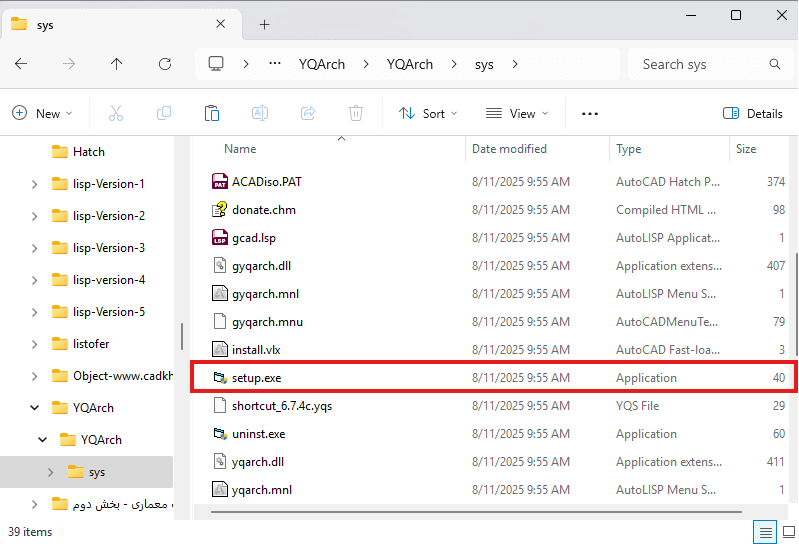The height and width of the screenshot is (544, 799).
Task: Open the View layout dropdown
Action: click(517, 113)
